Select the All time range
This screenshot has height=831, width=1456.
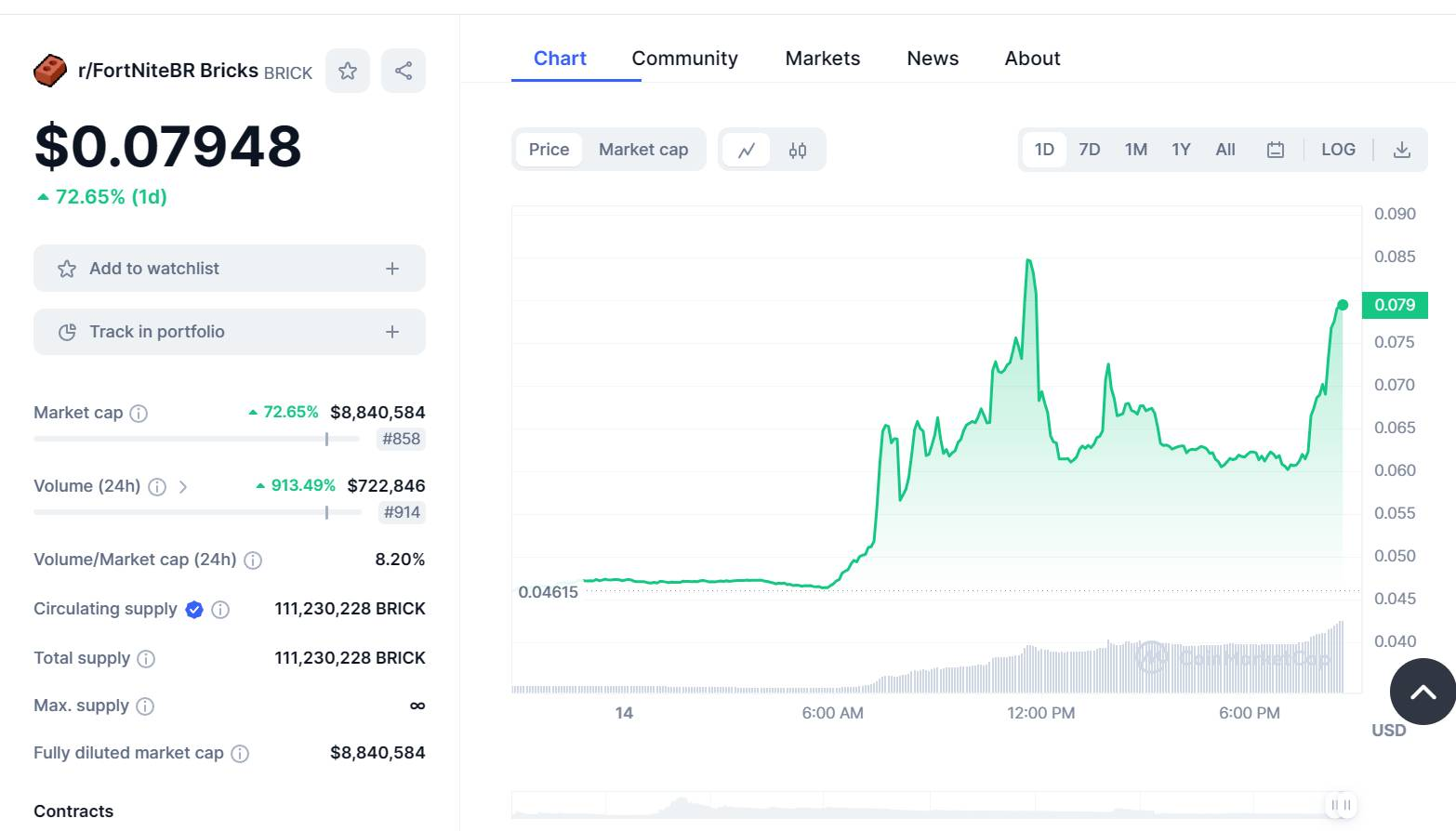click(1225, 150)
